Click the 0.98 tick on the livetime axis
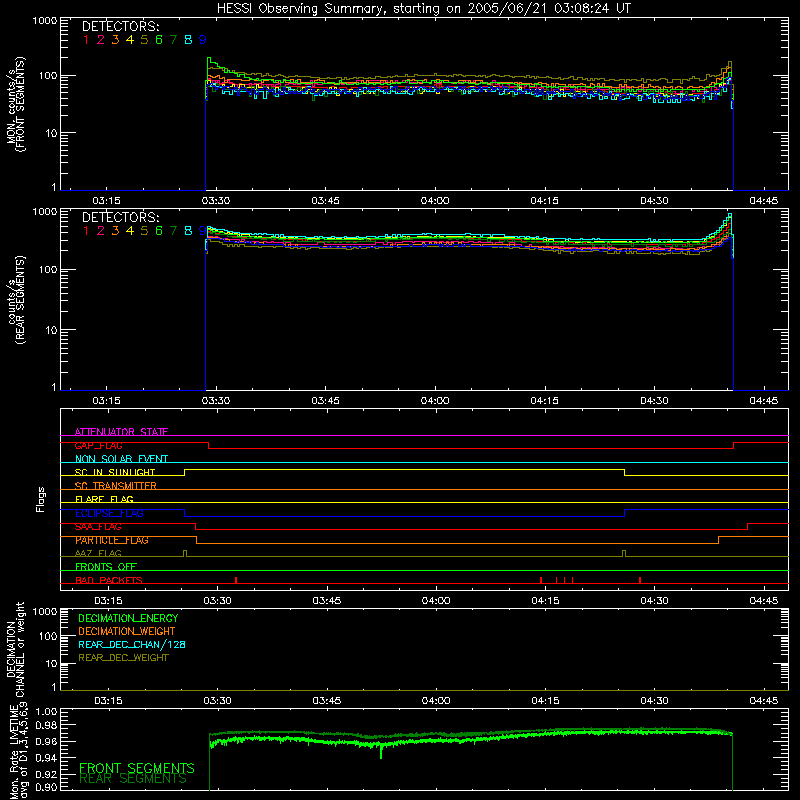 46,725
